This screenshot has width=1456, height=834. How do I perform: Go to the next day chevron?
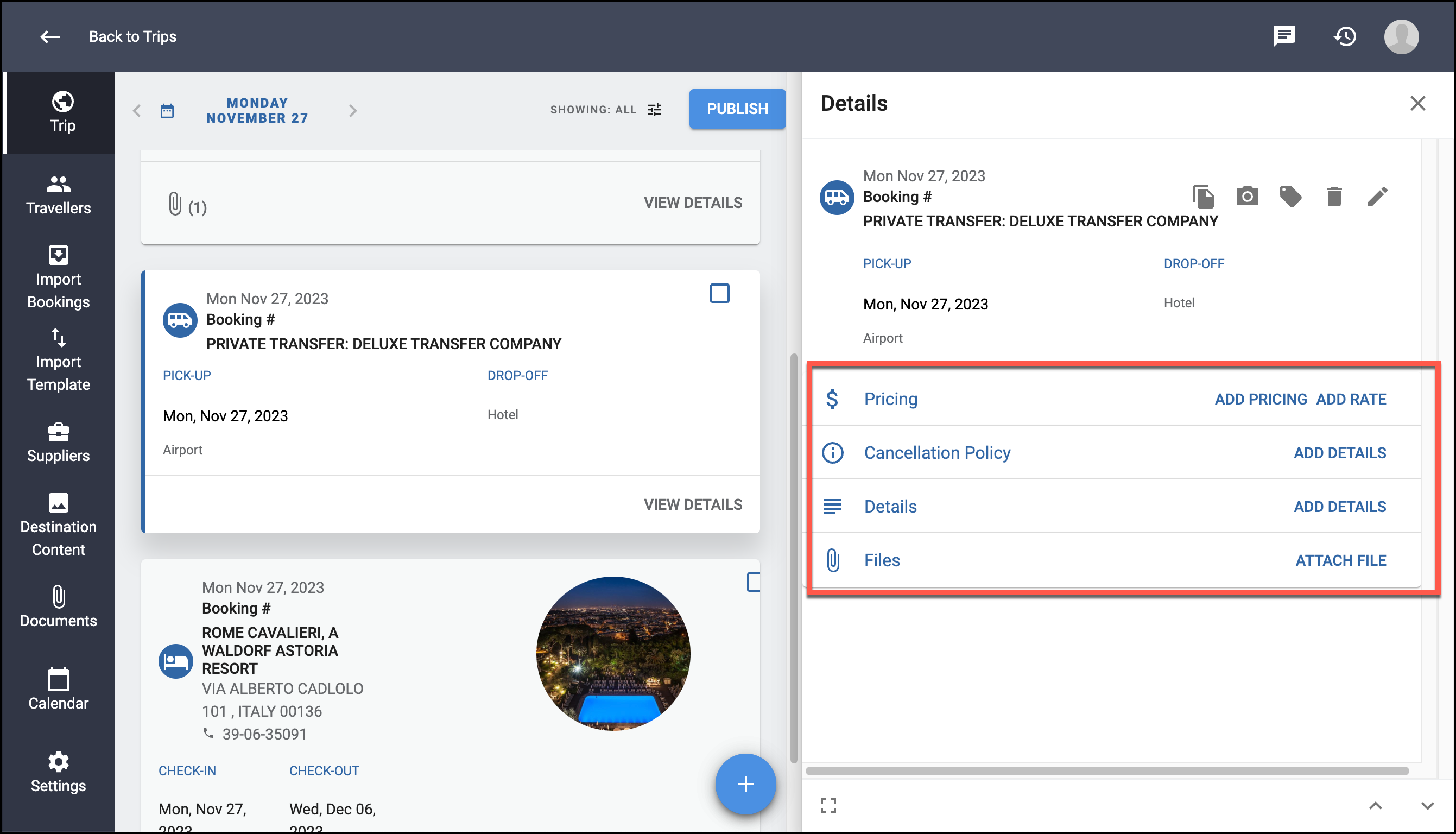click(x=353, y=111)
